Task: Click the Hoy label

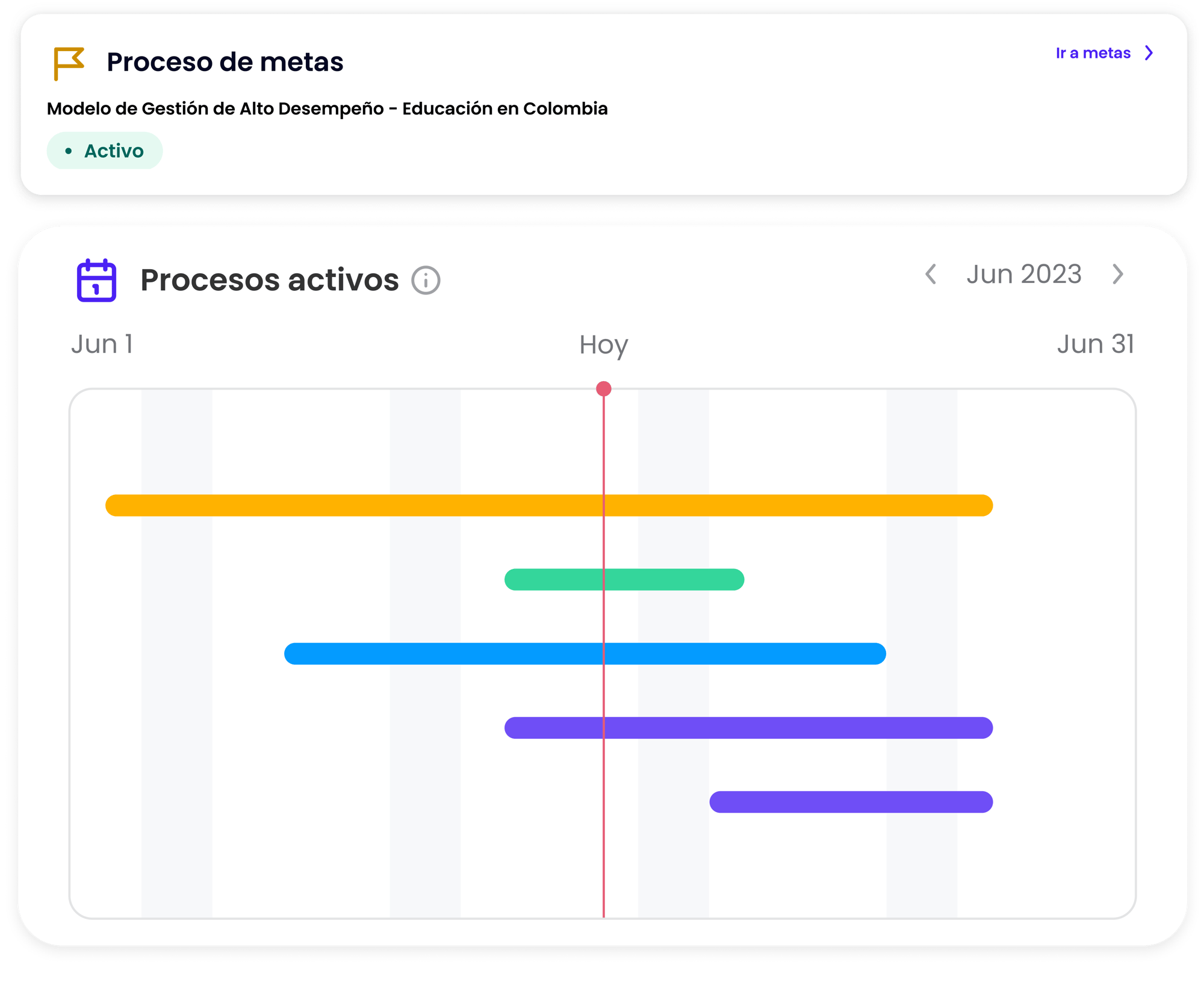Action: coord(603,345)
